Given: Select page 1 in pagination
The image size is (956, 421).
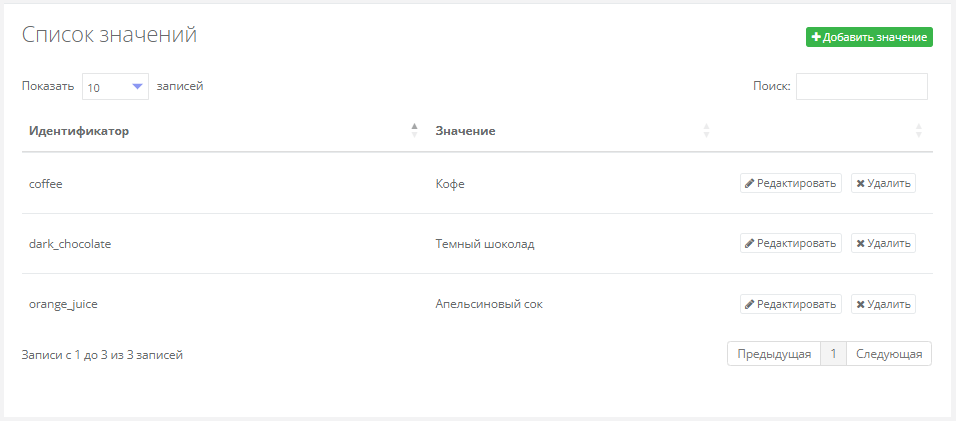Looking at the screenshot, I should [833, 354].
